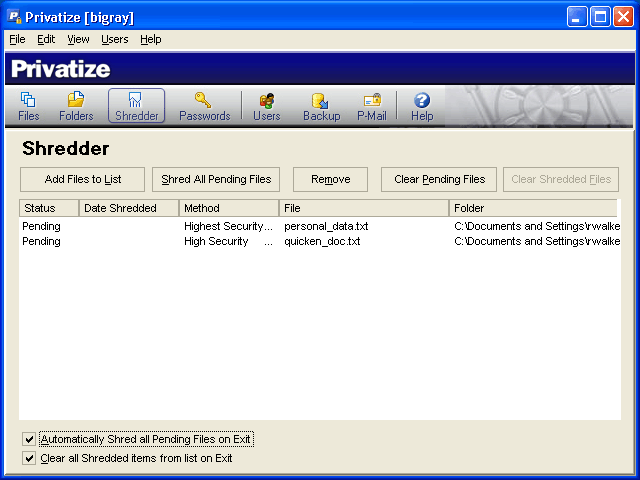Select the quicken_doc.txt entry
640x480 pixels.
pos(322,241)
